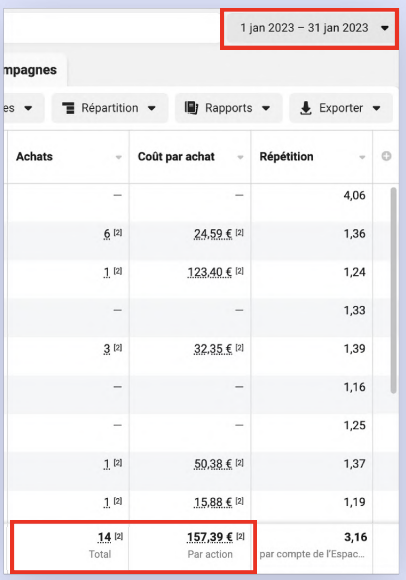Image resolution: width=406 pixels, height=580 pixels.
Task: Click the Répétition value 1,25
Action: click(354, 425)
